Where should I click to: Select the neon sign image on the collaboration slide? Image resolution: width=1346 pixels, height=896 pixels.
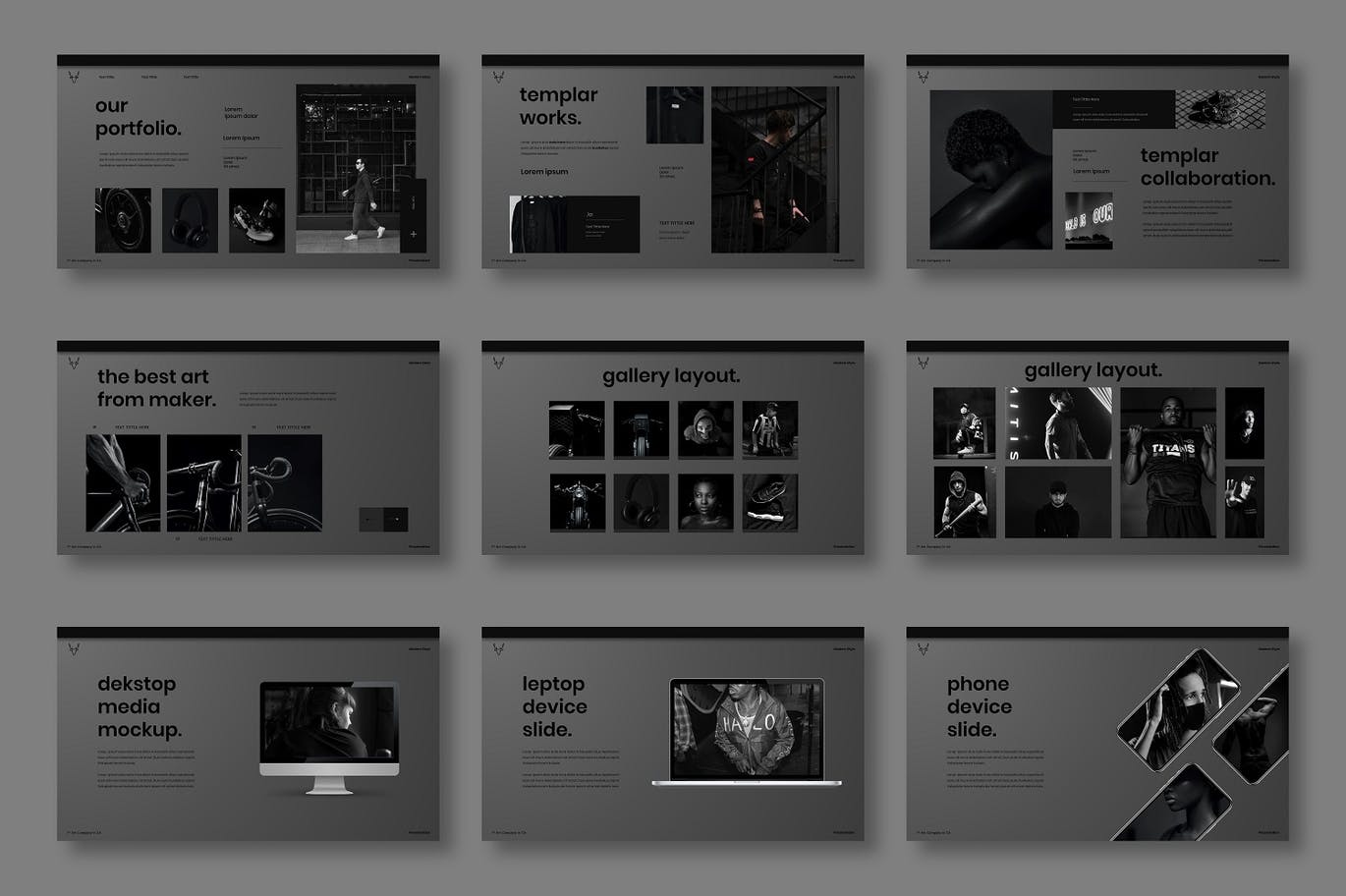pyautogui.click(x=1089, y=220)
